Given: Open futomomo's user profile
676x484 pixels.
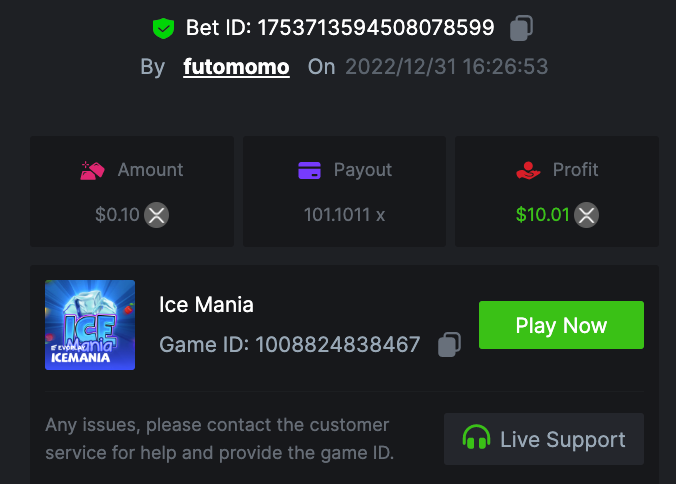Looking at the screenshot, I should (236, 67).
